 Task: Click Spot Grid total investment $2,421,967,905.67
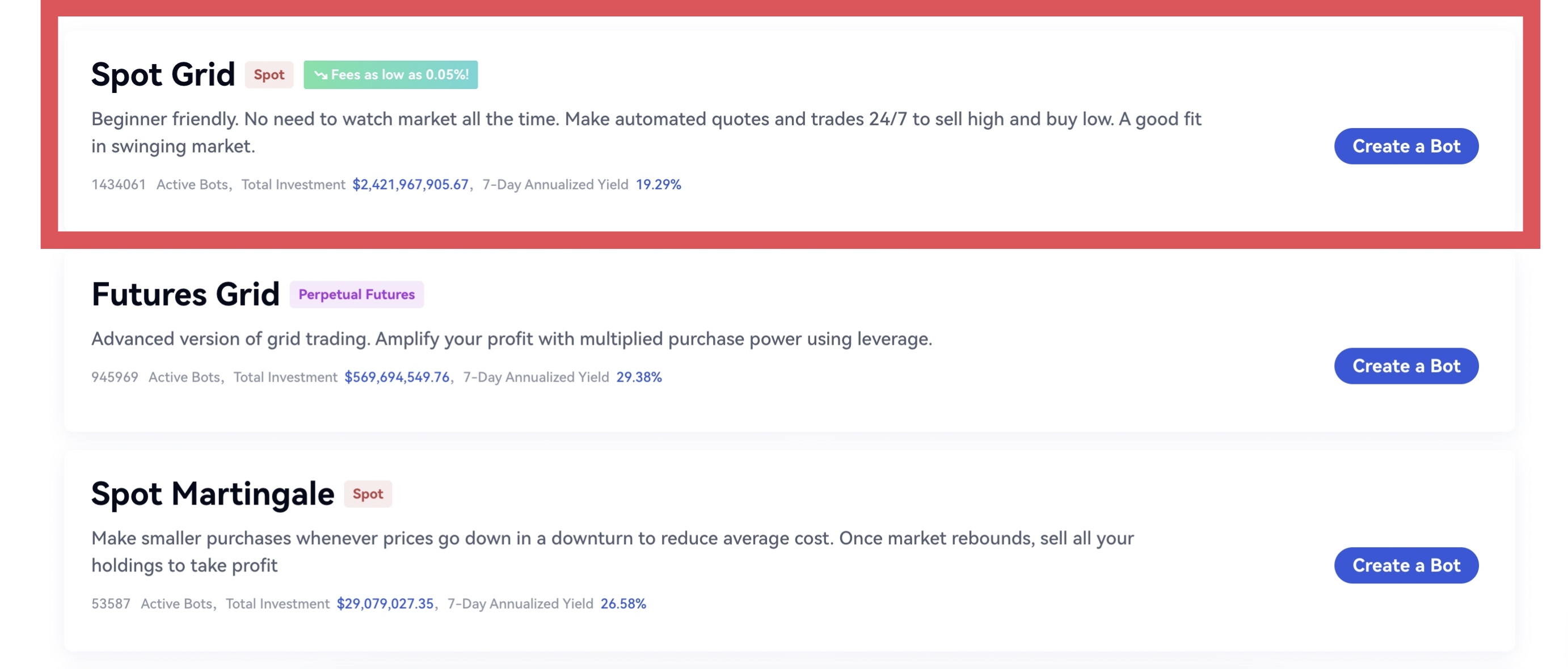click(410, 184)
